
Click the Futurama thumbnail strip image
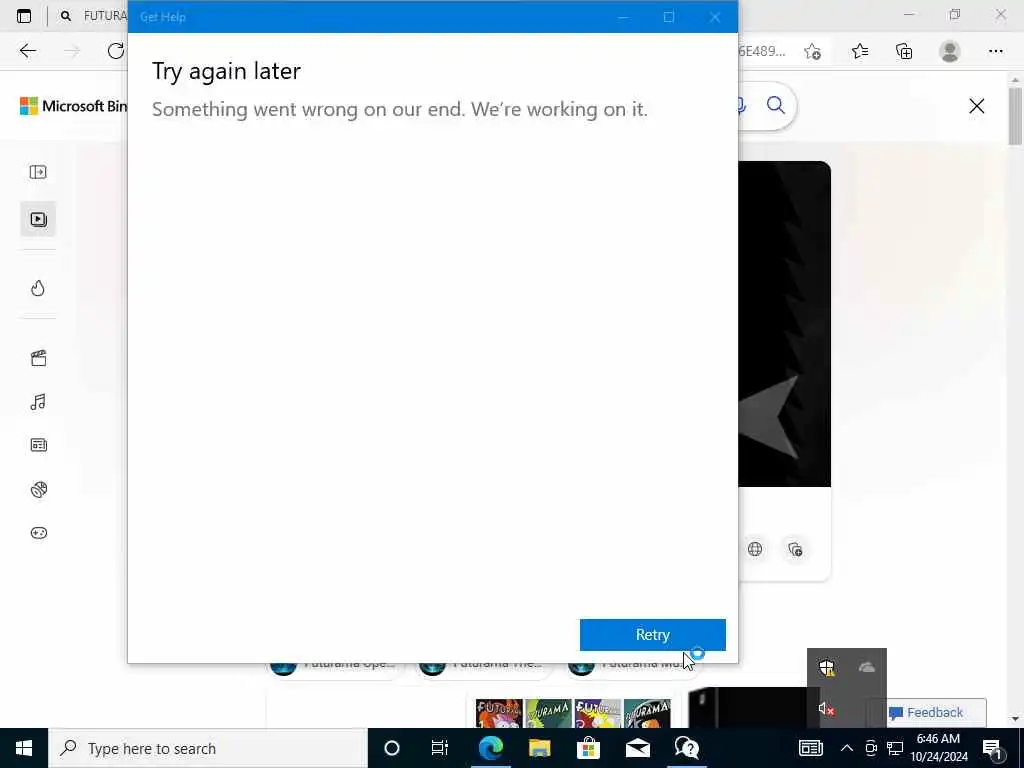(x=573, y=713)
